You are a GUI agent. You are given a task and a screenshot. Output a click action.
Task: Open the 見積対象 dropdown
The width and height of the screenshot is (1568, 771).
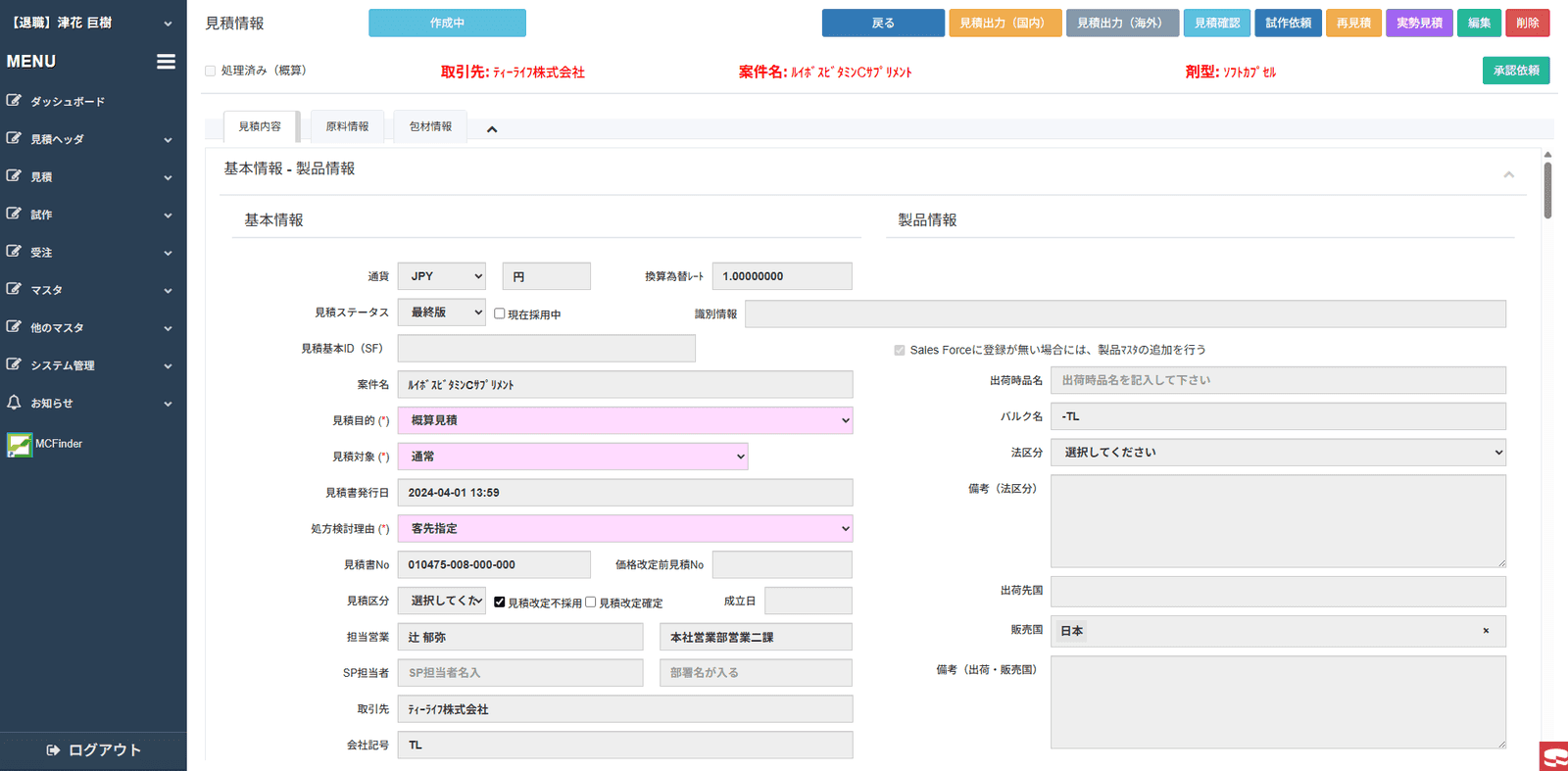point(572,457)
